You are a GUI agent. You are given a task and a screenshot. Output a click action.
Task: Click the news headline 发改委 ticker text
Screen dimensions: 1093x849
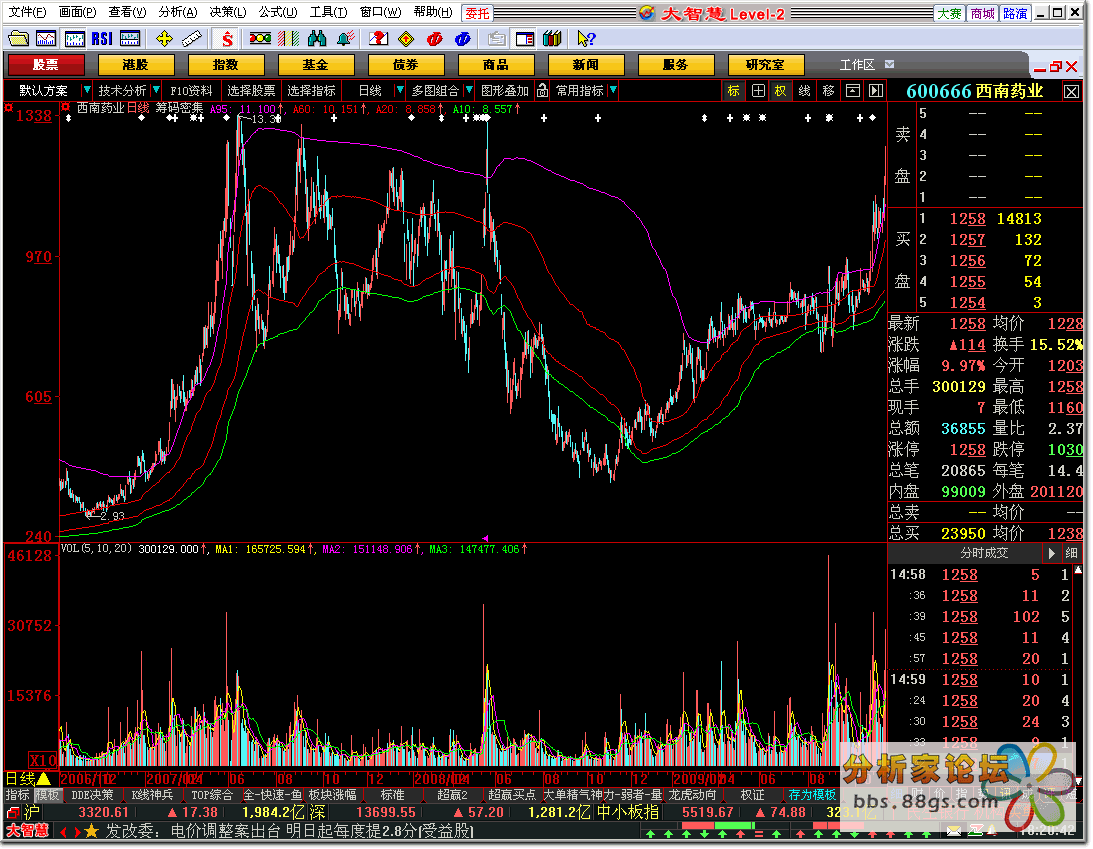coord(289,831)
